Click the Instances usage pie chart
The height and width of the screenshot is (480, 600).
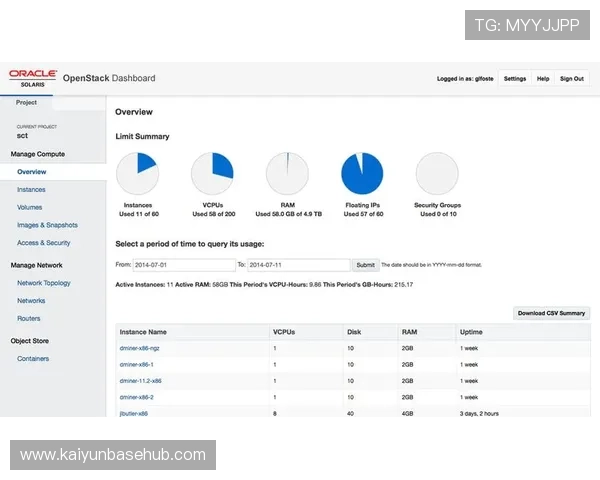click(x=137, y=174)
